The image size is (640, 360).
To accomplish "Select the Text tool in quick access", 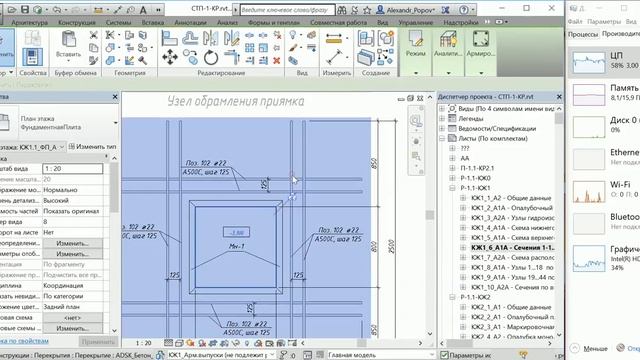I will (143, 9).
